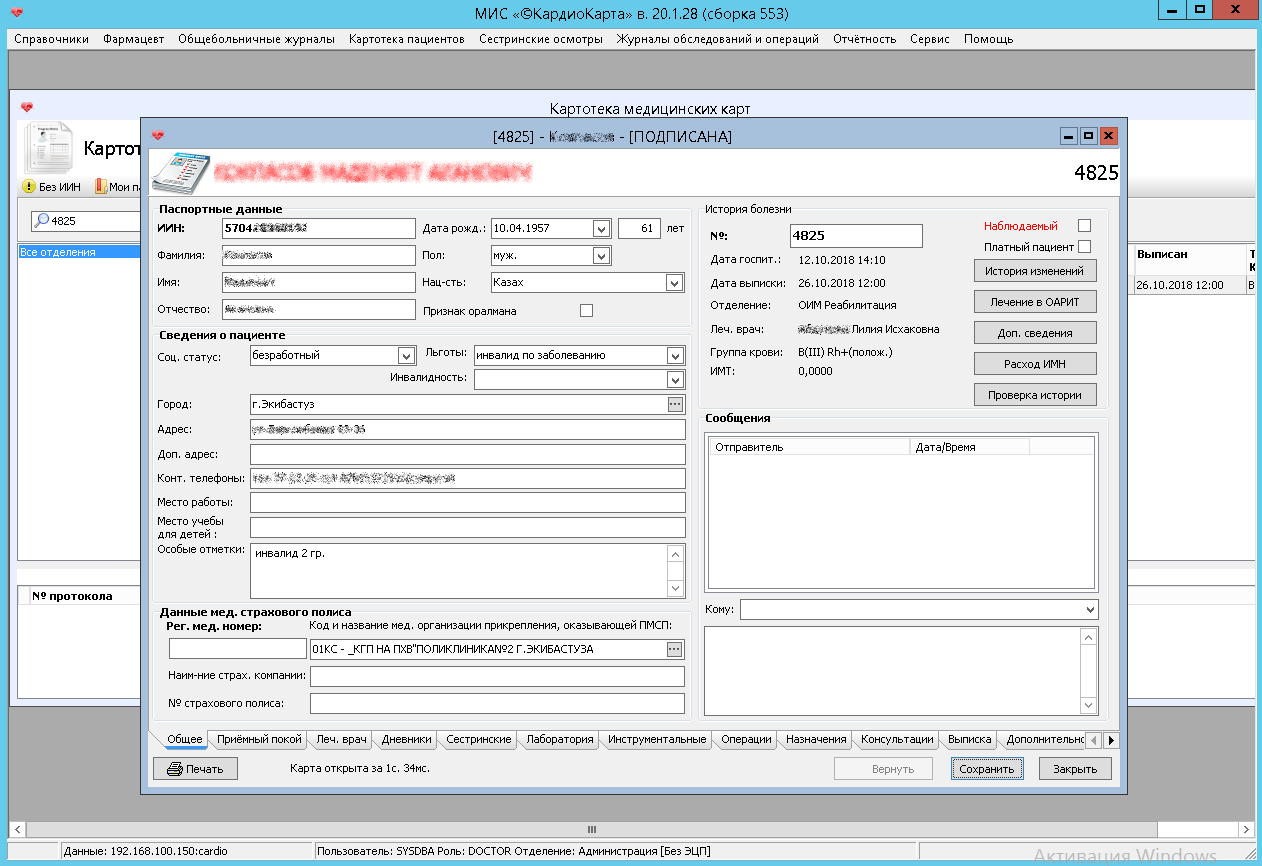The width and height of the screenshot is (1262, 866).
Task: Tick the Платный пациент checkbox
Action: [x=1084, y=247]
